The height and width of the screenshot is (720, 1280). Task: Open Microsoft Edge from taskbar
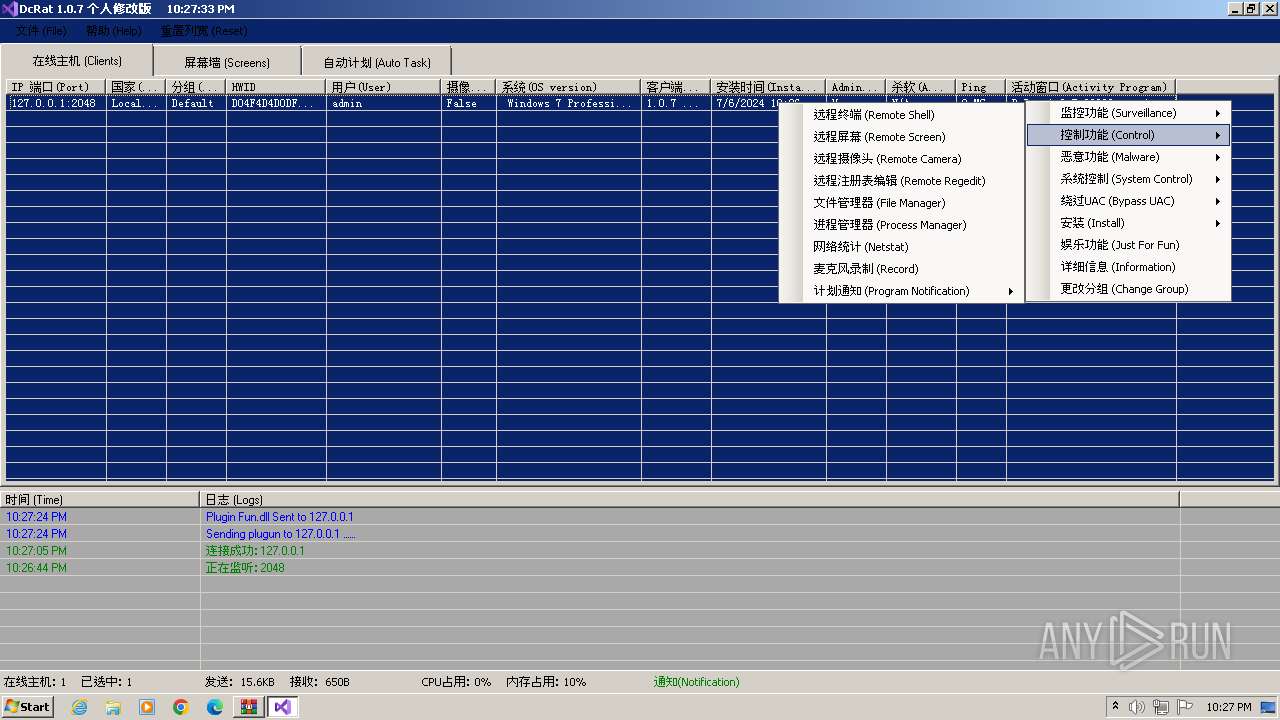tap(215, 707)
